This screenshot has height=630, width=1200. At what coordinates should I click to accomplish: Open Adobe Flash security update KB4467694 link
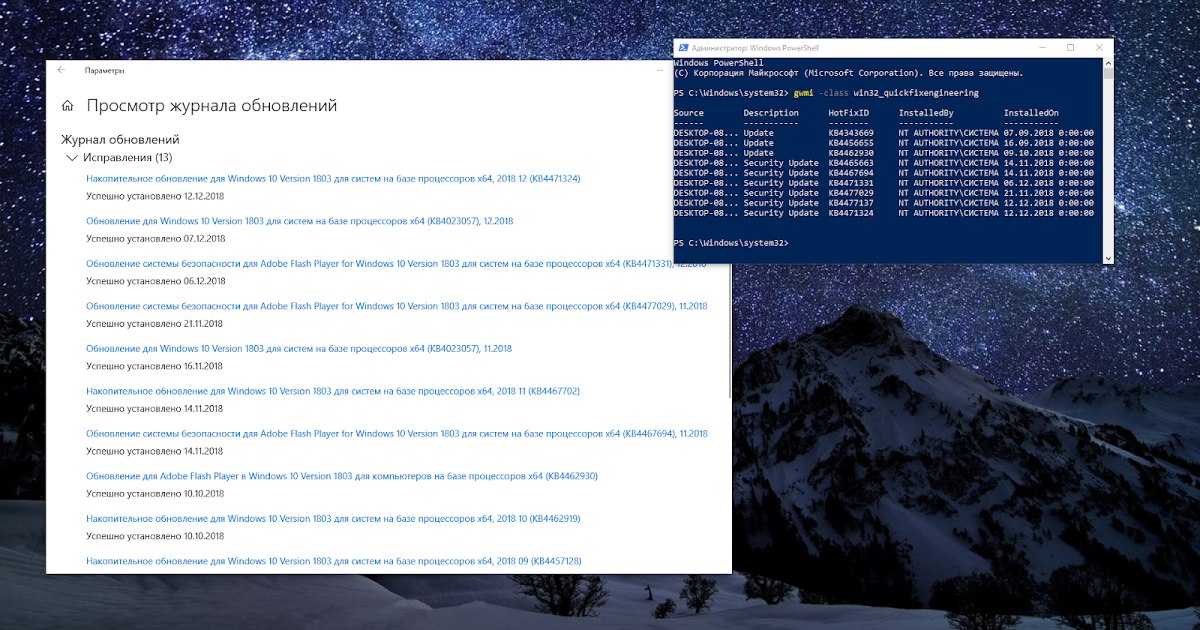[396, 434]
